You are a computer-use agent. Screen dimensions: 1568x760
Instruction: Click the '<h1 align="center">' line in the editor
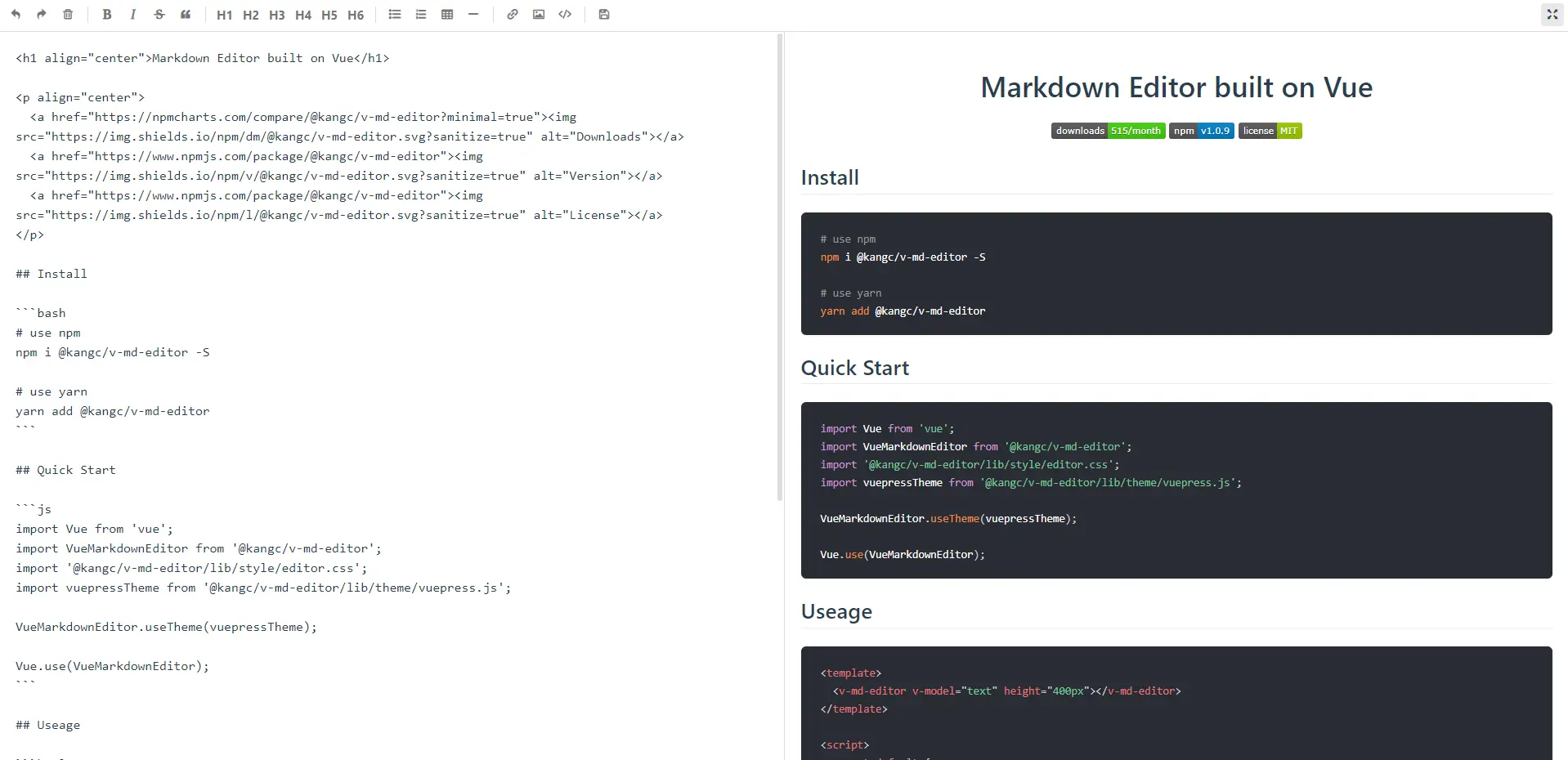(203, 58)
